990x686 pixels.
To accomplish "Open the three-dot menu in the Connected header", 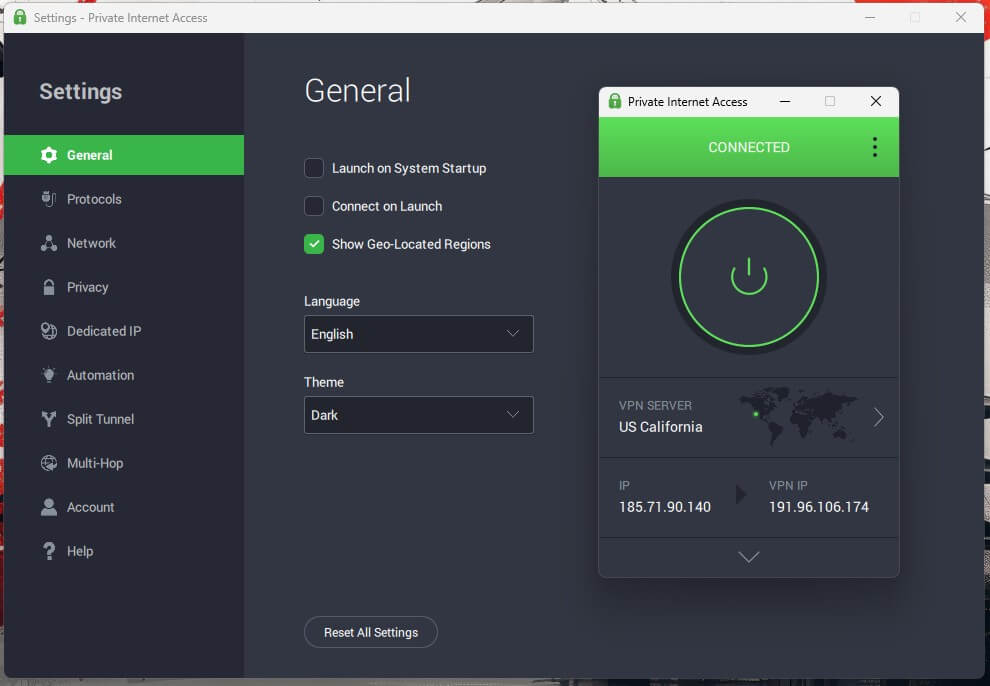I will (874, 147).
